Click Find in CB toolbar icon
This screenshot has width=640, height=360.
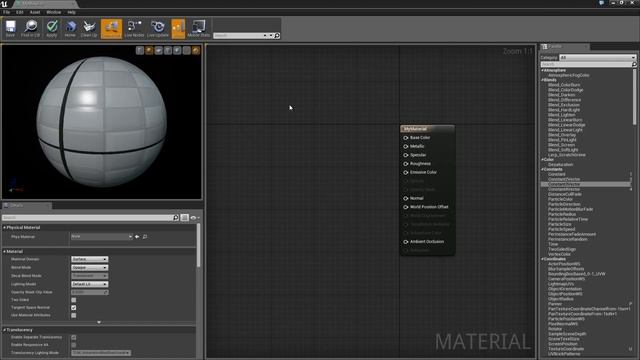pos(31,29)
